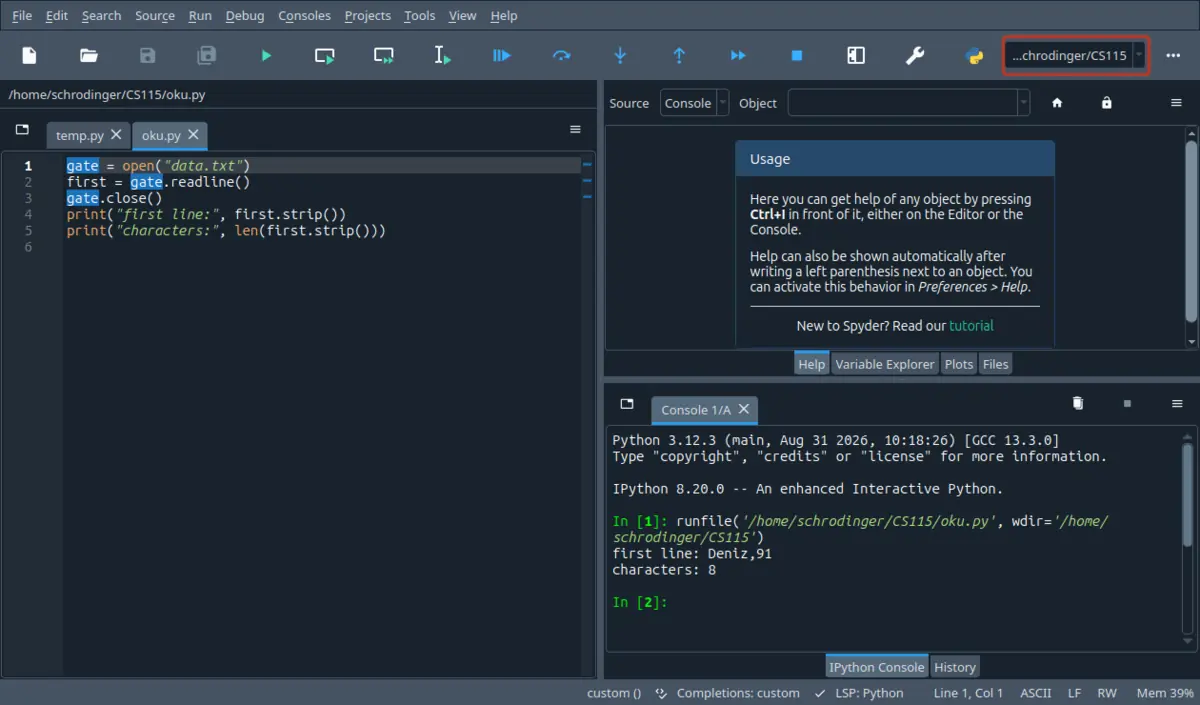Open the working directory dropdown
The width and height of the screenshot is (1200, 705).
pyautogui.click(x=1139, y=56)
